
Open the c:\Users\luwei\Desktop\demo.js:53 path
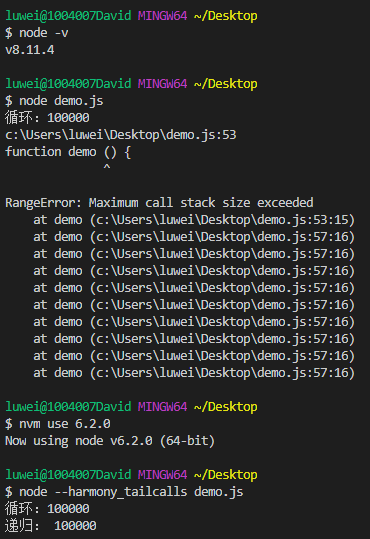(121, 135)
